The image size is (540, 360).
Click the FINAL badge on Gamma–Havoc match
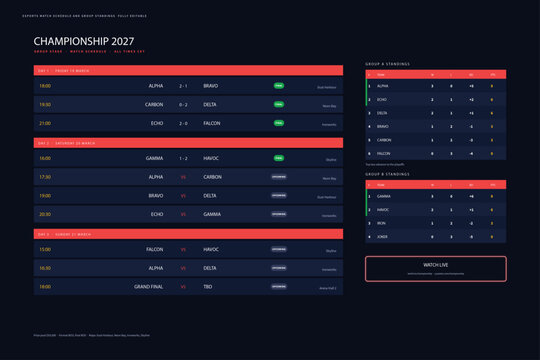coord(279,158)
